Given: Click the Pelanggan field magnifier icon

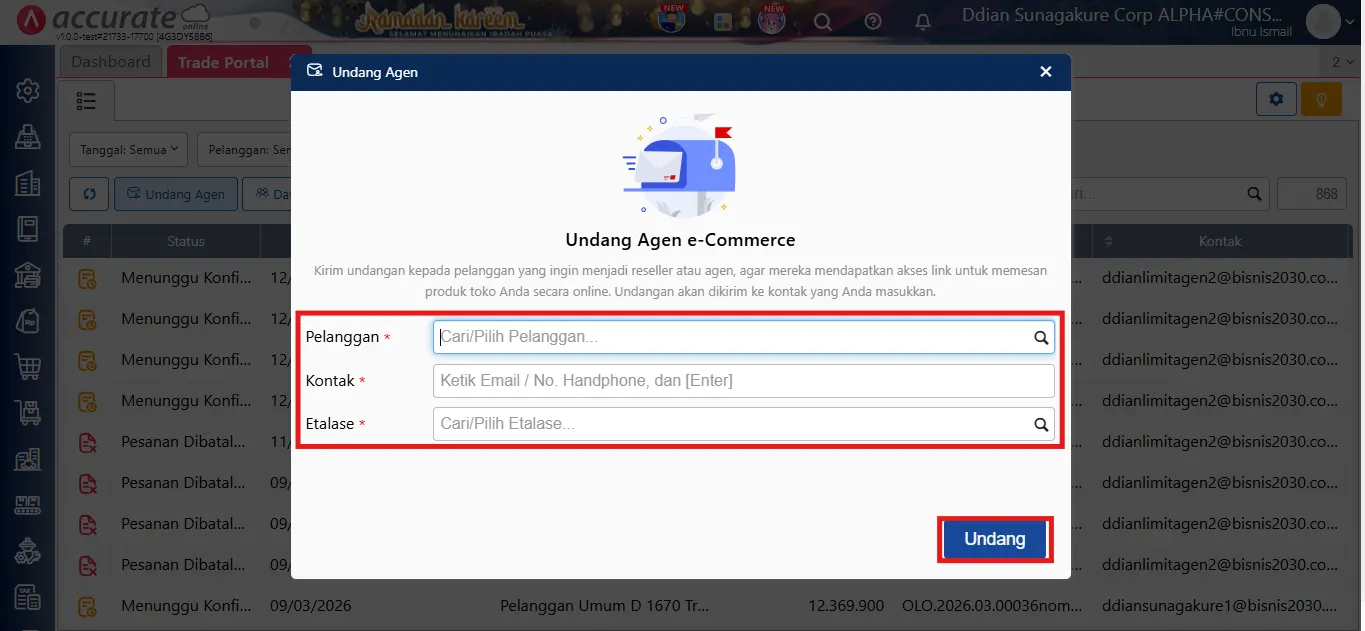Looking at the screenshot, I should pos(1041,338).
